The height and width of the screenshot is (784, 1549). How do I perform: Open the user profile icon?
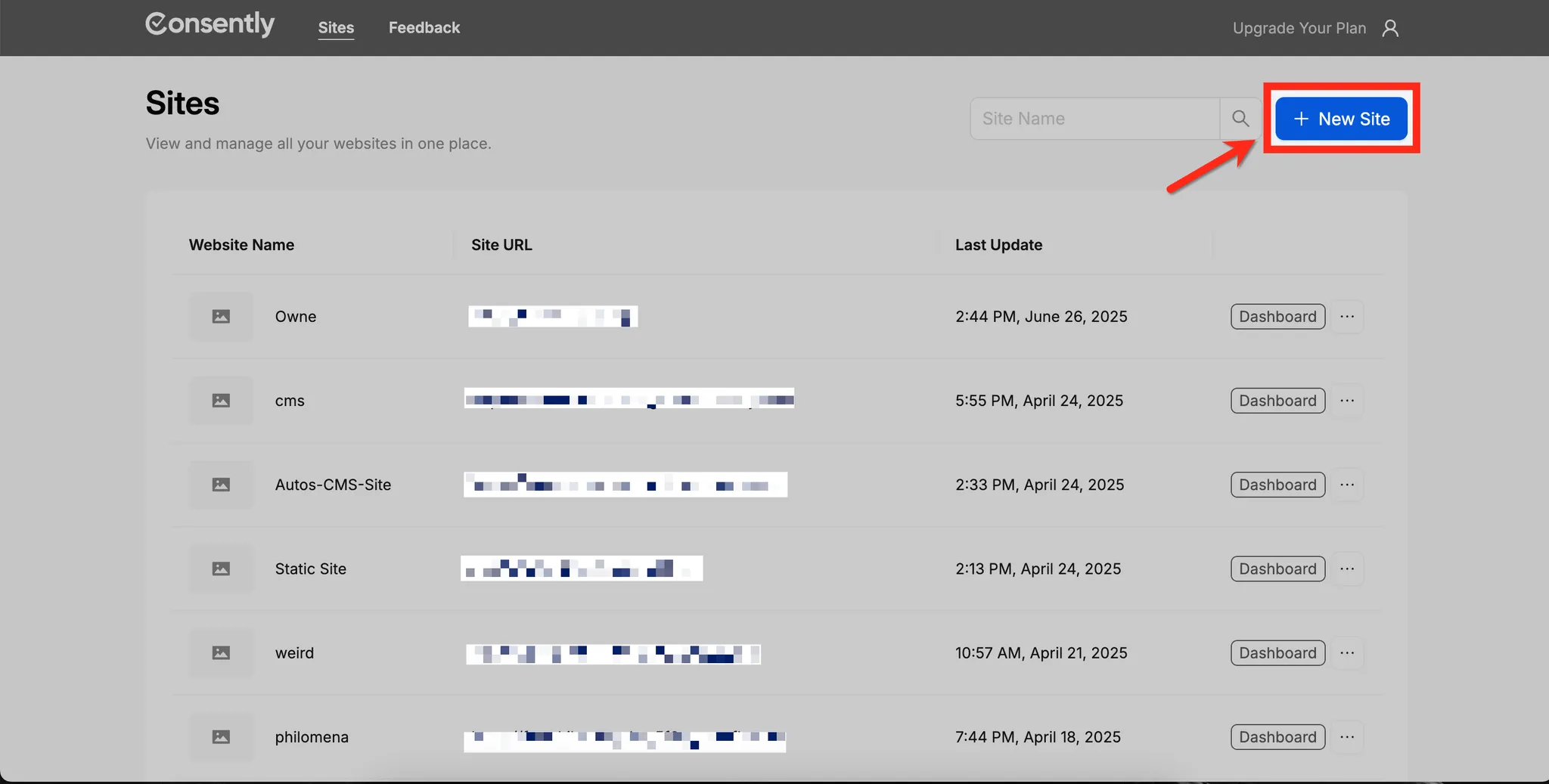(x=1390, y=27)
